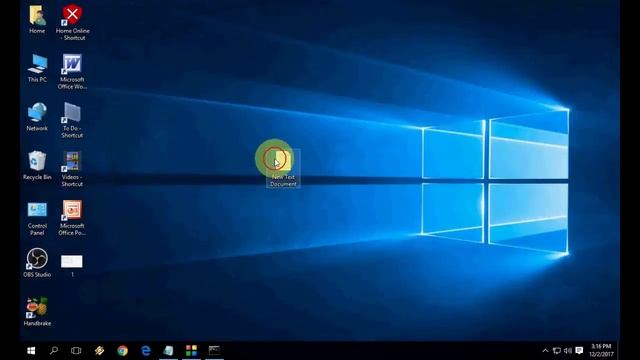This screenshot has width=640, height=360.
Task: Select the Recycle Bin icon
Action: pyautogui.click(x=37, y=161)
